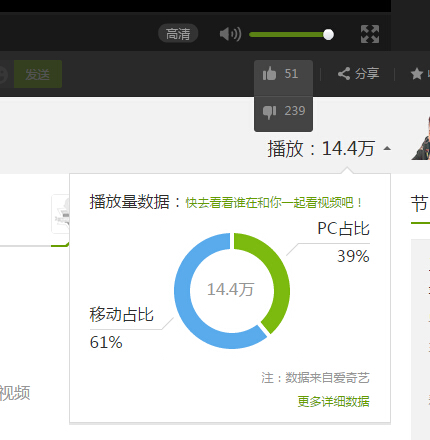Click the 分享 share label

(x=367, y=73)
